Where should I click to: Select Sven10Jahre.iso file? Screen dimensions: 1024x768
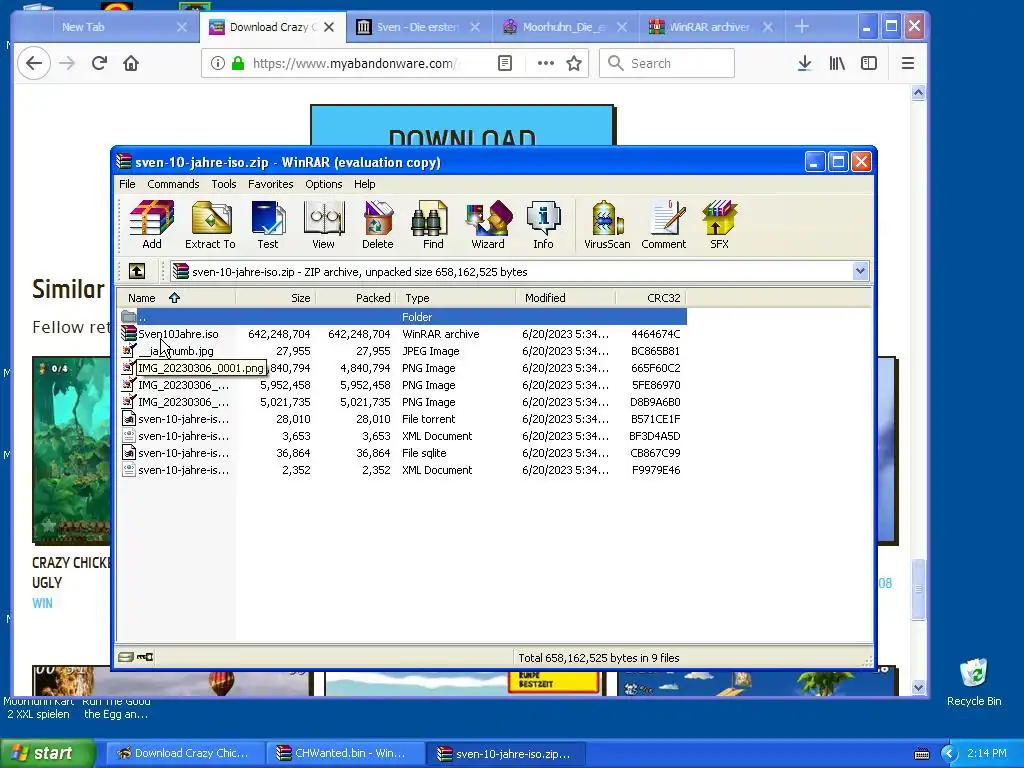click(402, 334)
